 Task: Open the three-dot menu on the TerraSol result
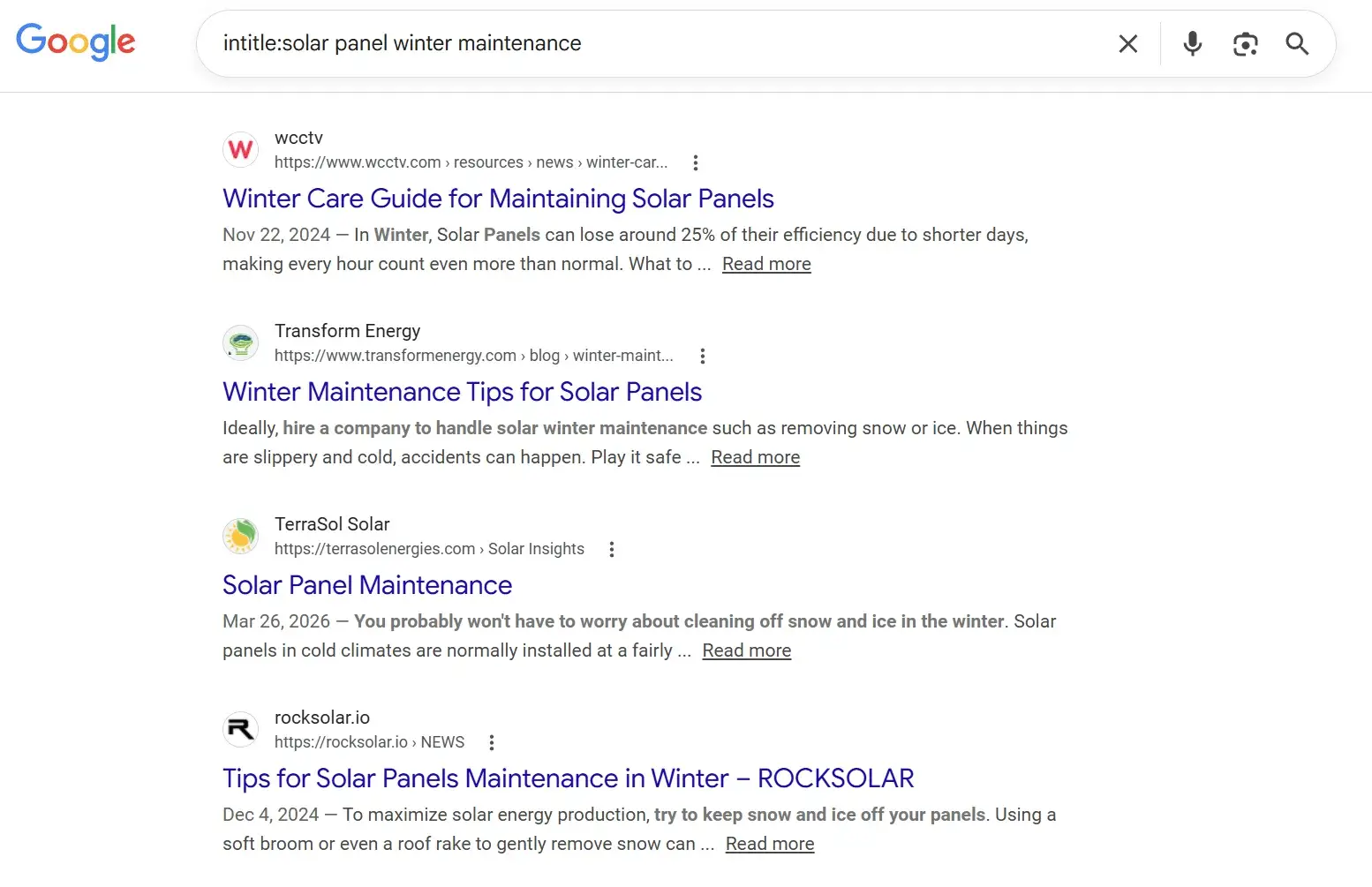coord(612,549)
